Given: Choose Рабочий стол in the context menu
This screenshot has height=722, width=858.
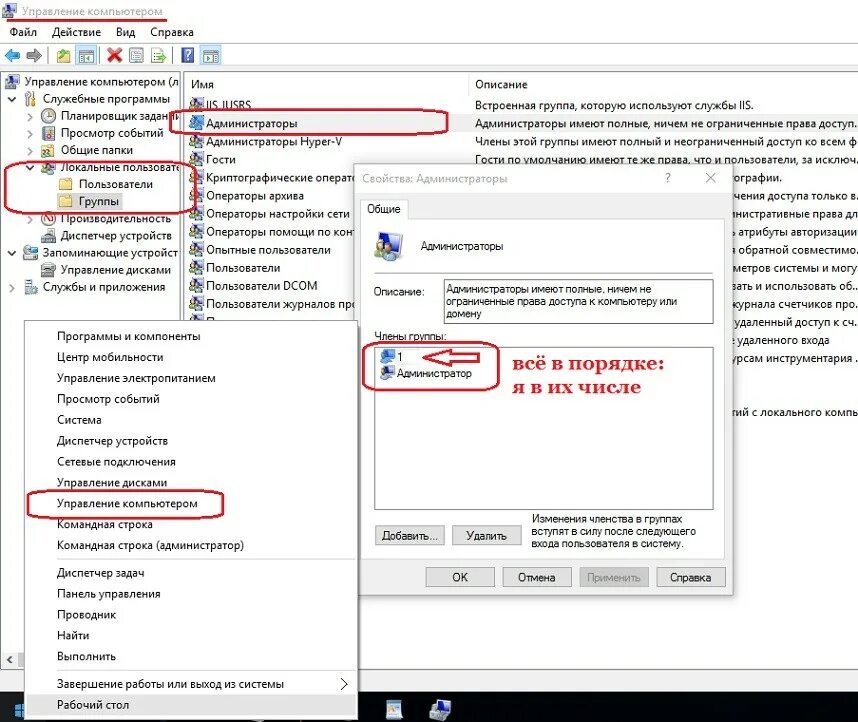Looking at the screenshot, I should pos(93,705).
